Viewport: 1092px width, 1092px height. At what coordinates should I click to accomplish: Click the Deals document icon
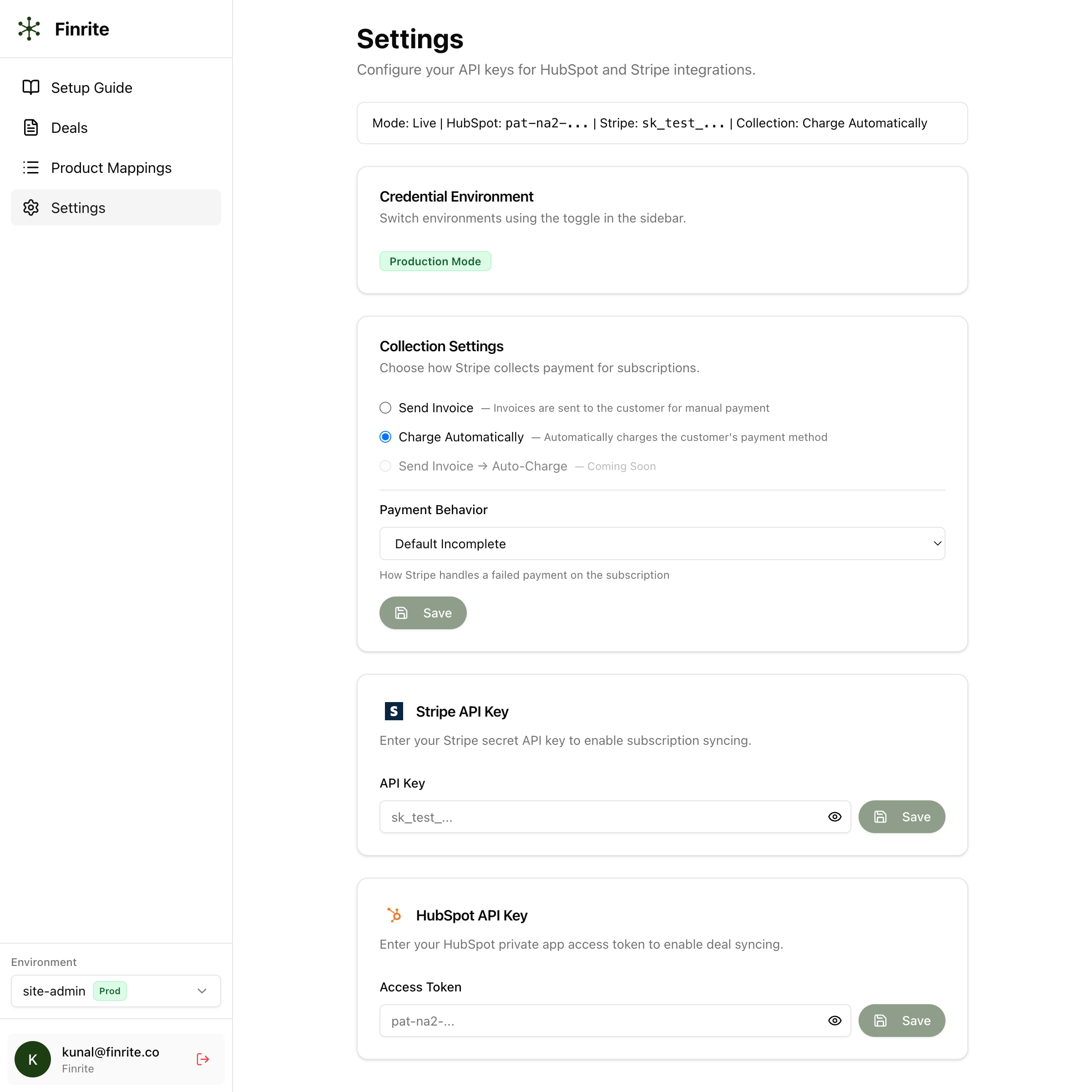(30, 127)
